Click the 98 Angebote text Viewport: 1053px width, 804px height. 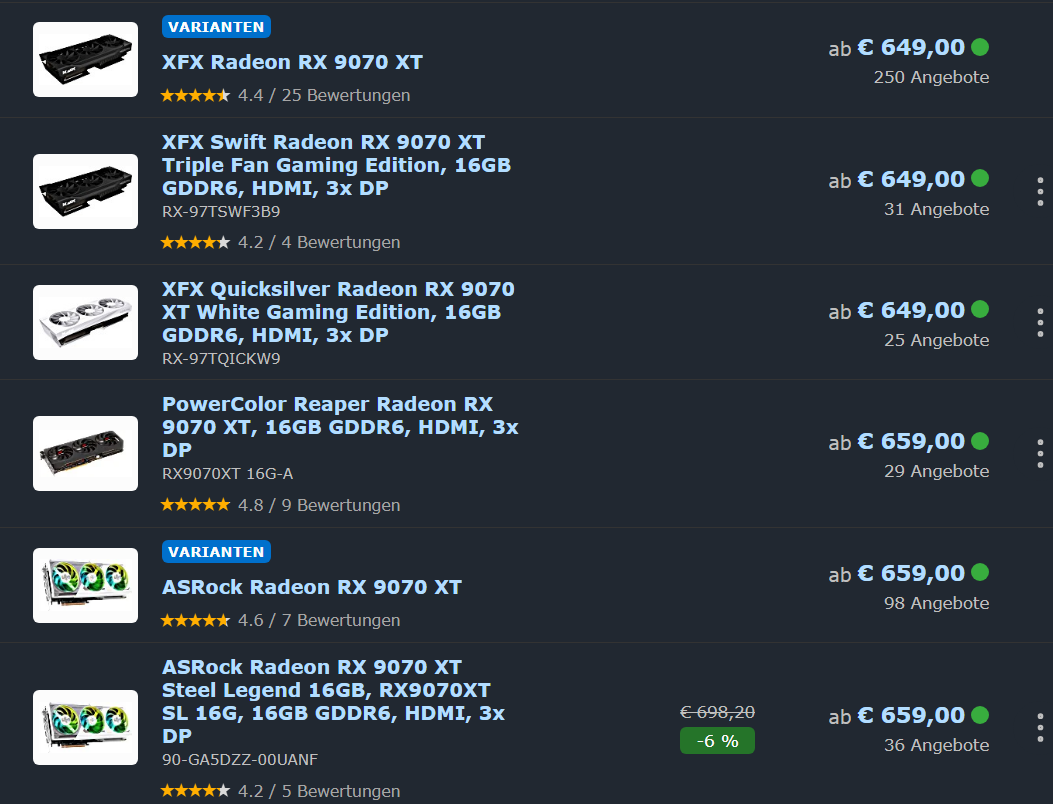tap(937, 603)
